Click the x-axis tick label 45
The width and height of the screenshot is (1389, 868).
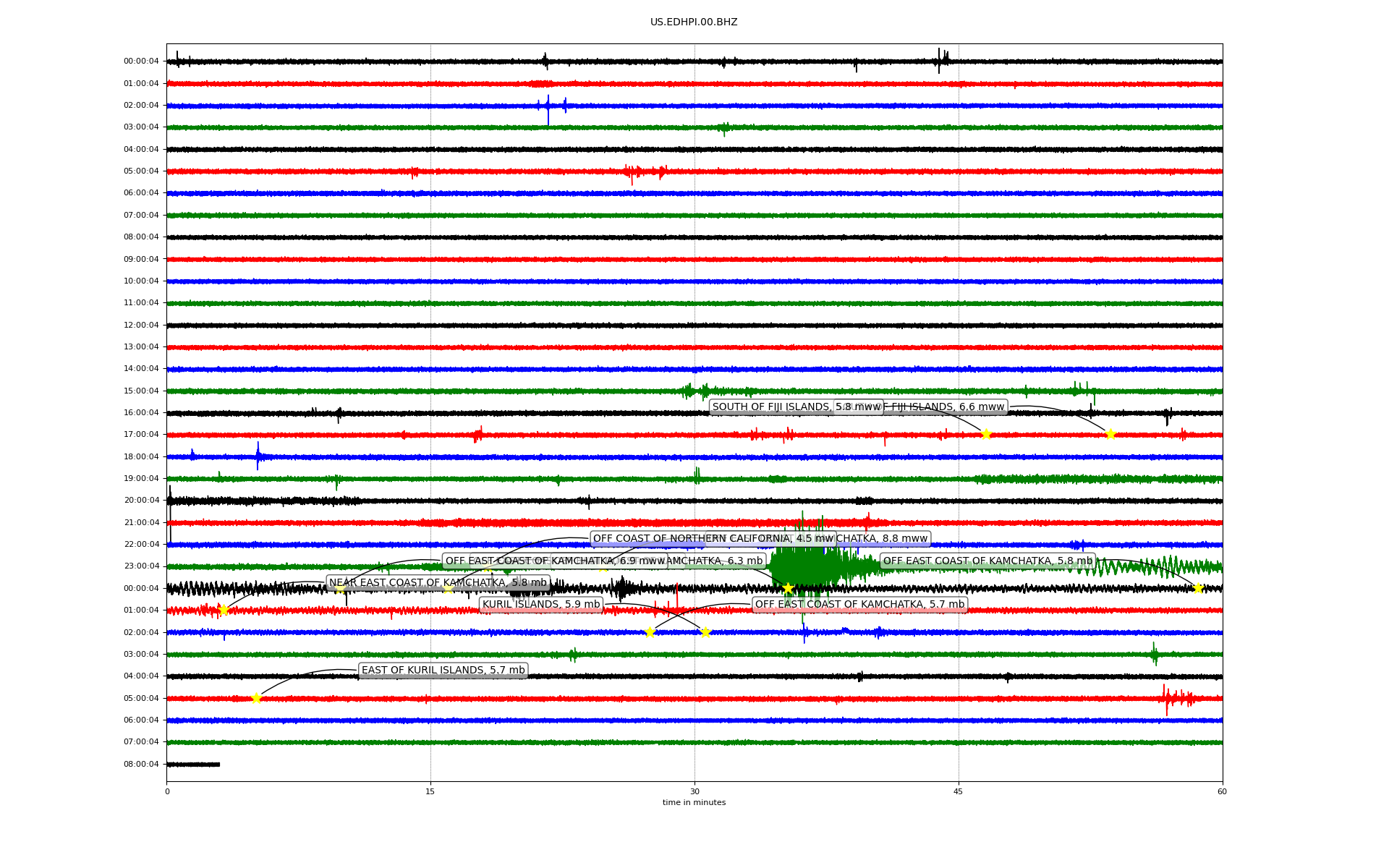[x=959, y=791]
